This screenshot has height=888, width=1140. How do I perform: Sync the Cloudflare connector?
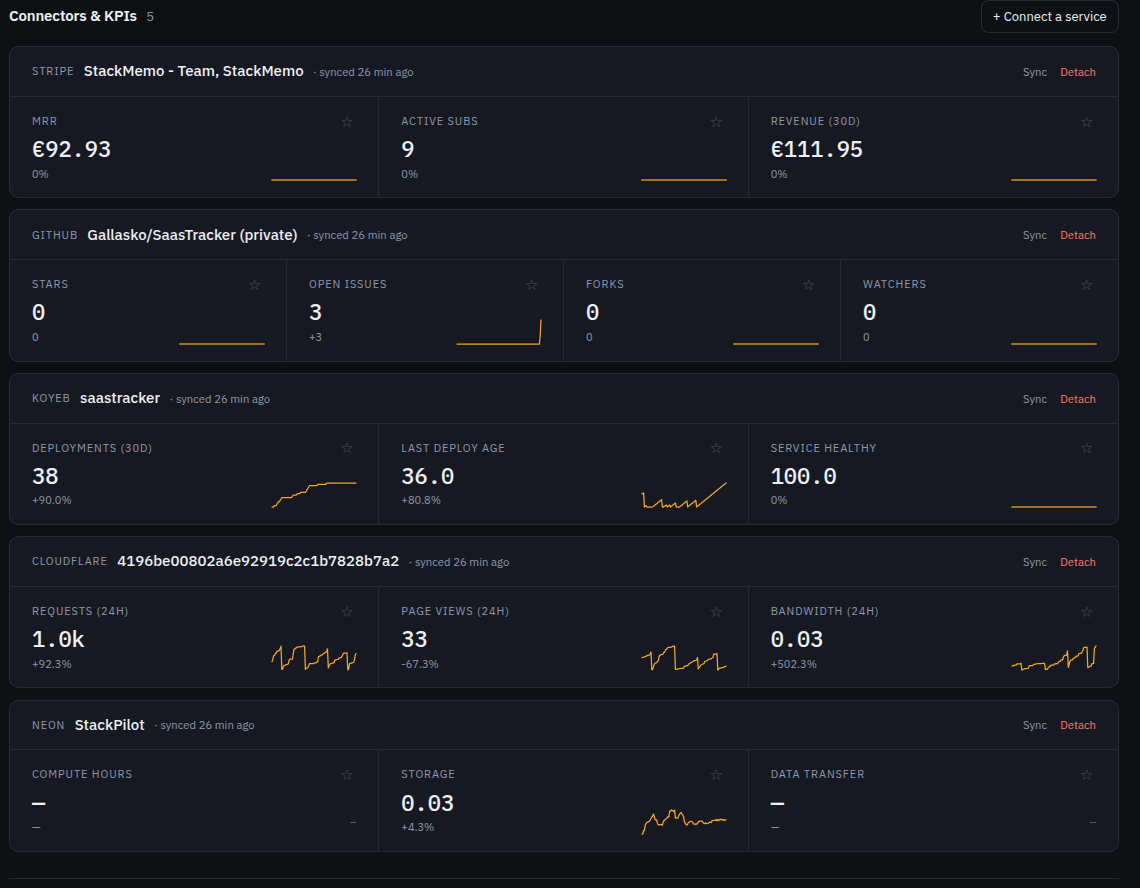tap(1035, 562)
